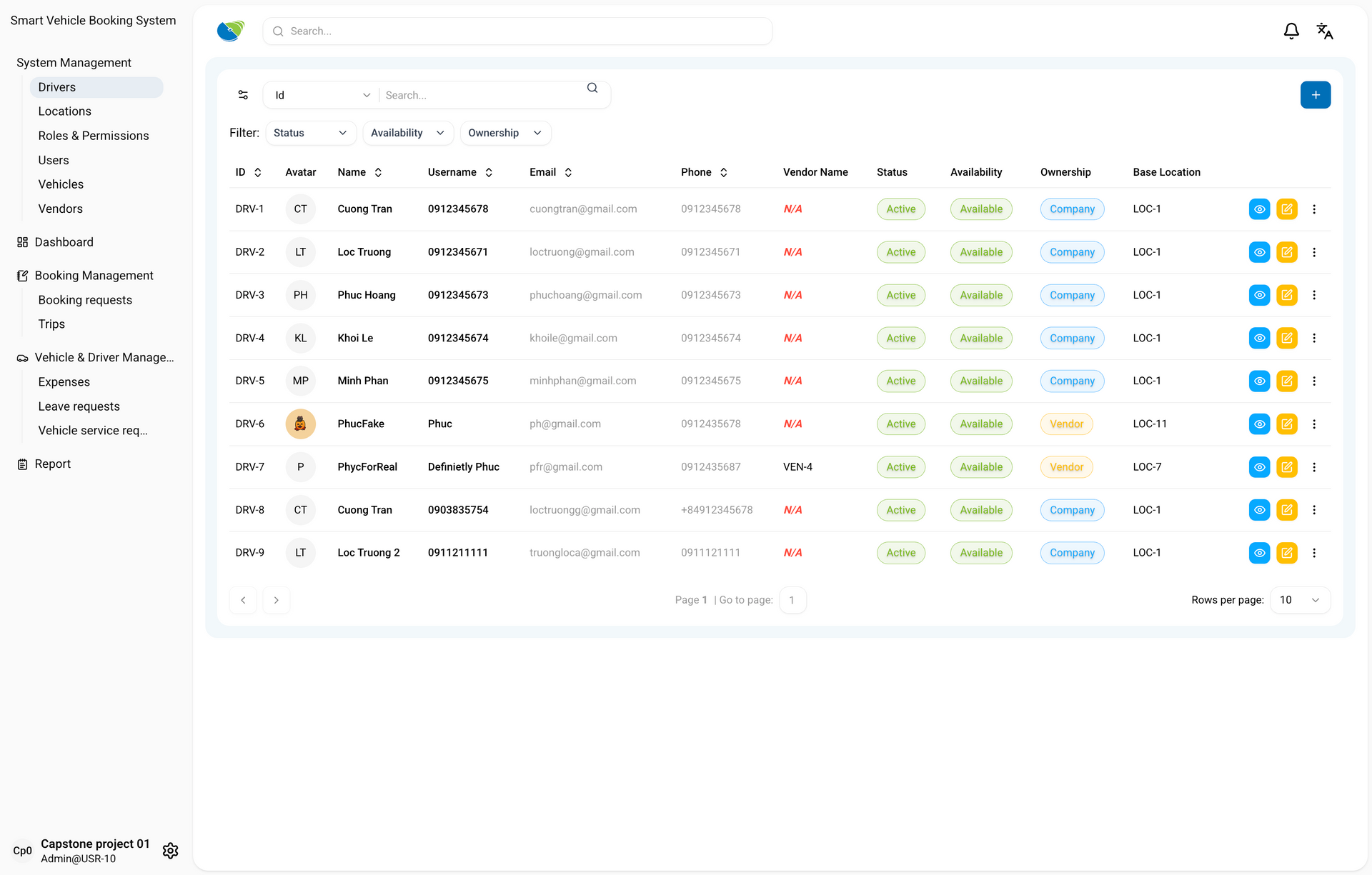Click the blue add driver plus button
This screenshot has height=875, width=1372.
(1315, 95)
